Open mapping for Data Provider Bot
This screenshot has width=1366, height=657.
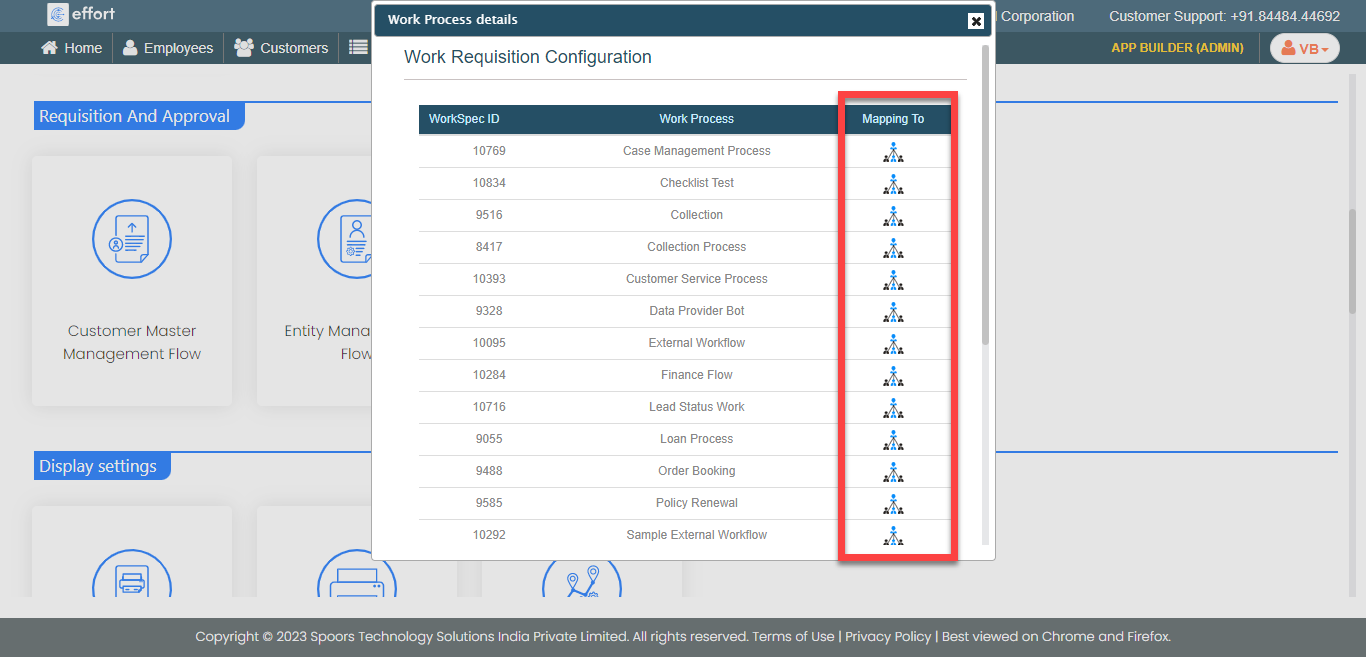[x=893, y=312]
